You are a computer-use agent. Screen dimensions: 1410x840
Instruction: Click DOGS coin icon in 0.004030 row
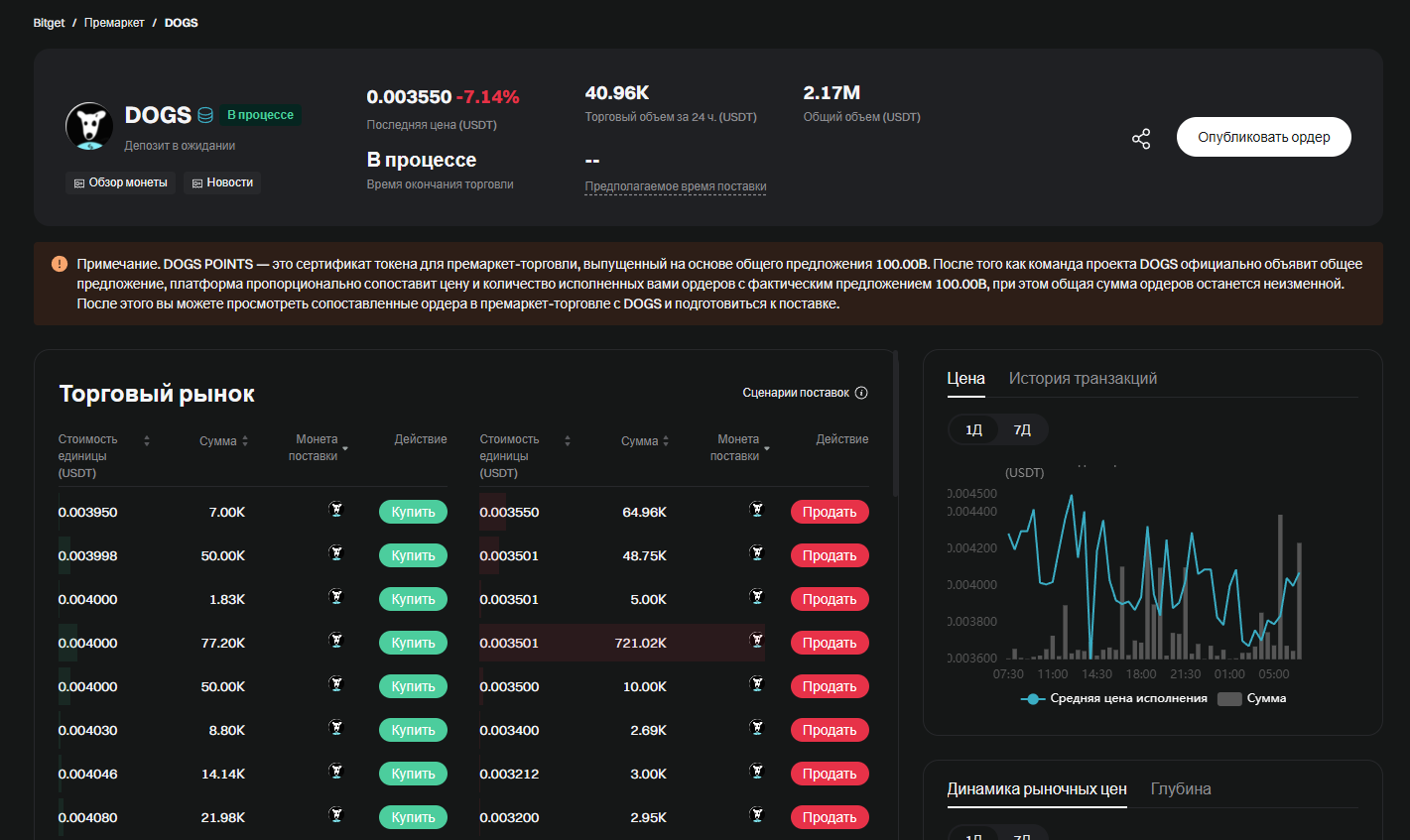[336, 728]
